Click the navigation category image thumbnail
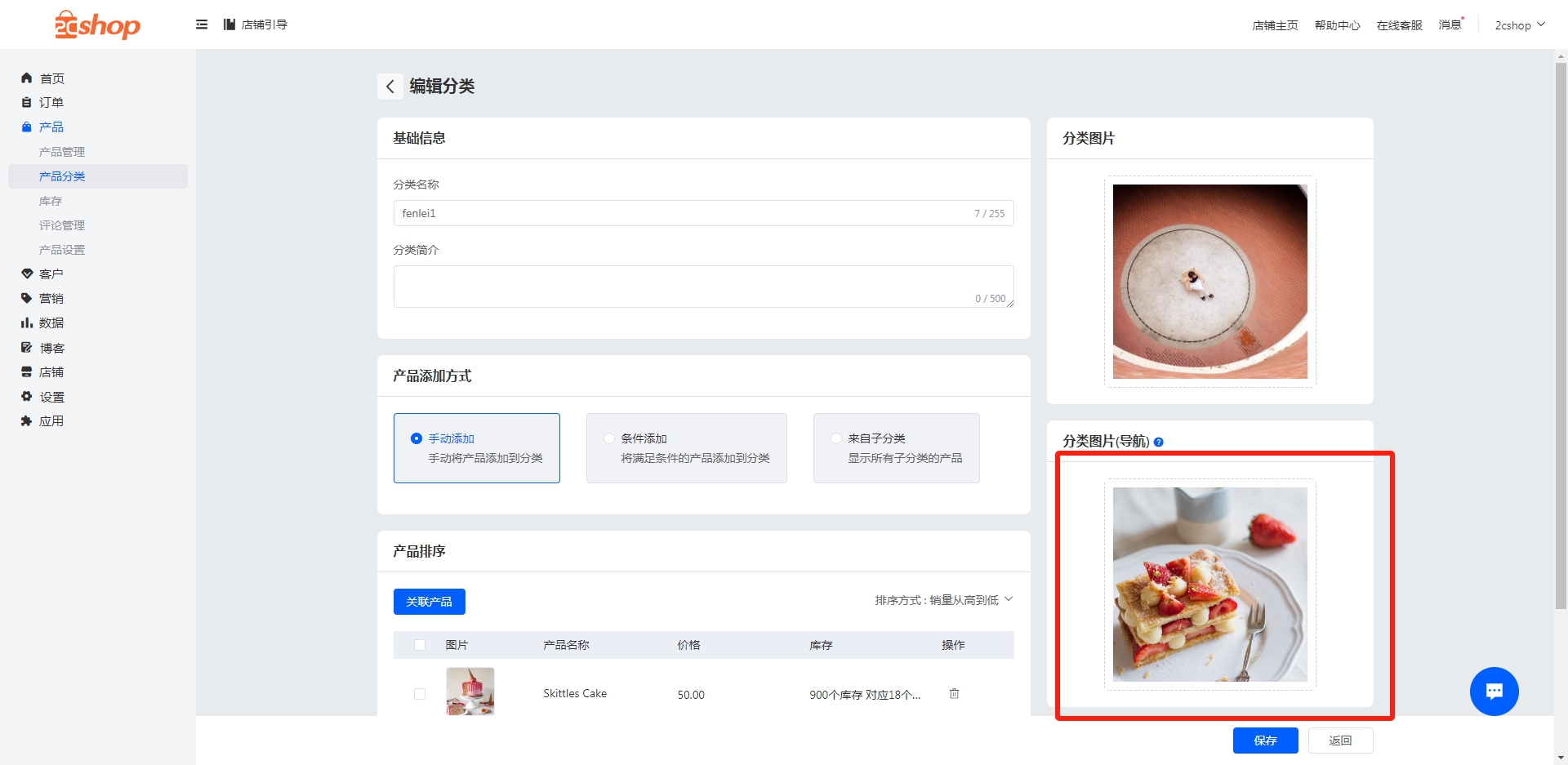Screen dimensions: 1568x765 click(1210, 585)
